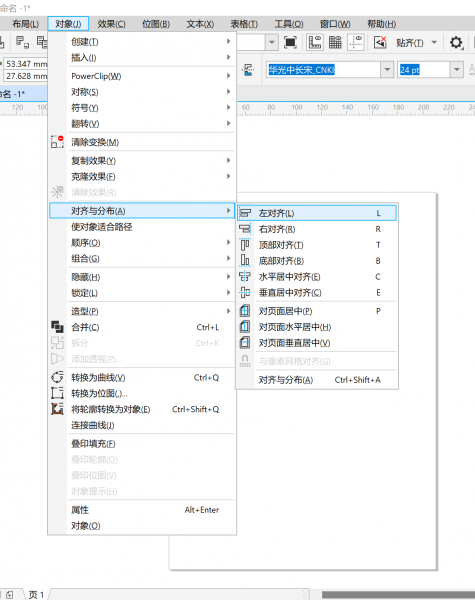This screenshot has height=600, width=475.
Task: Choose 连接曲线(J) join curves
Action: coord(142,425)
